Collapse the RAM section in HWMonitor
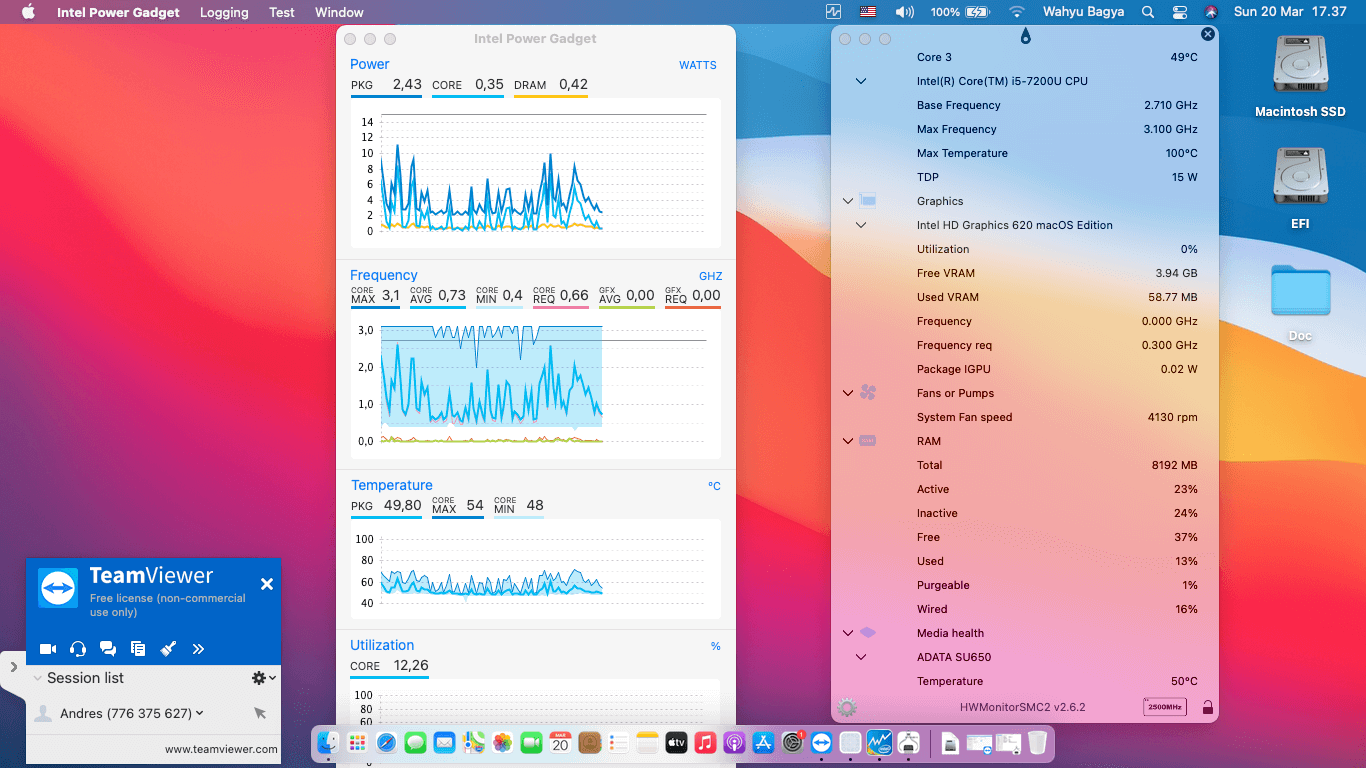 tap(848, 441)
